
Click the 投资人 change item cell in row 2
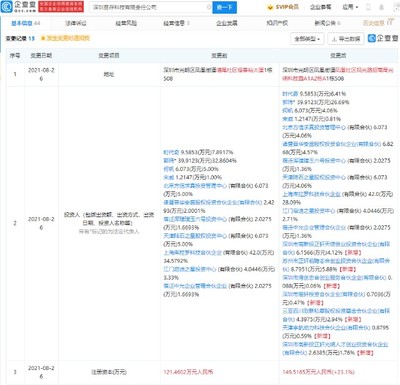click(x=109, y=223)
